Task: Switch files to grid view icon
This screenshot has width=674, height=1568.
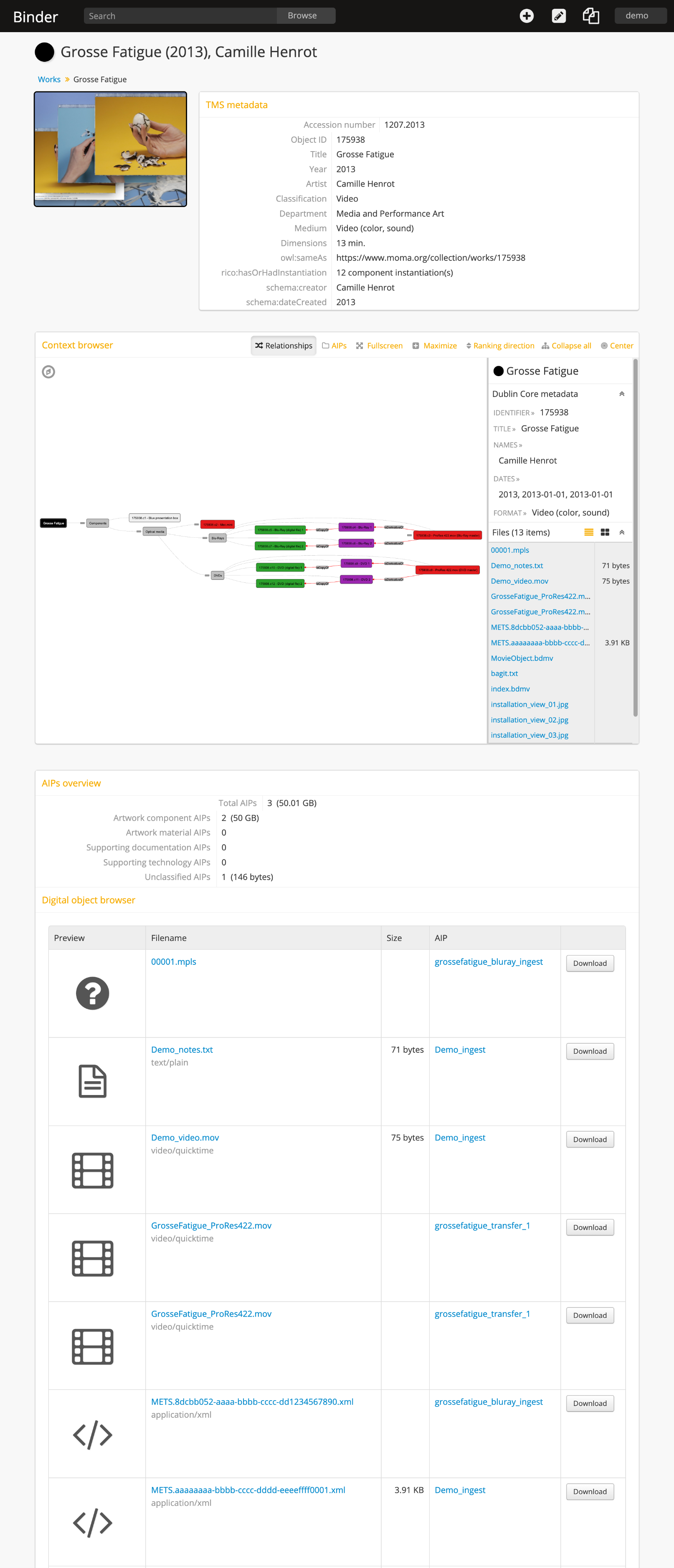Action: coord(605,532)
